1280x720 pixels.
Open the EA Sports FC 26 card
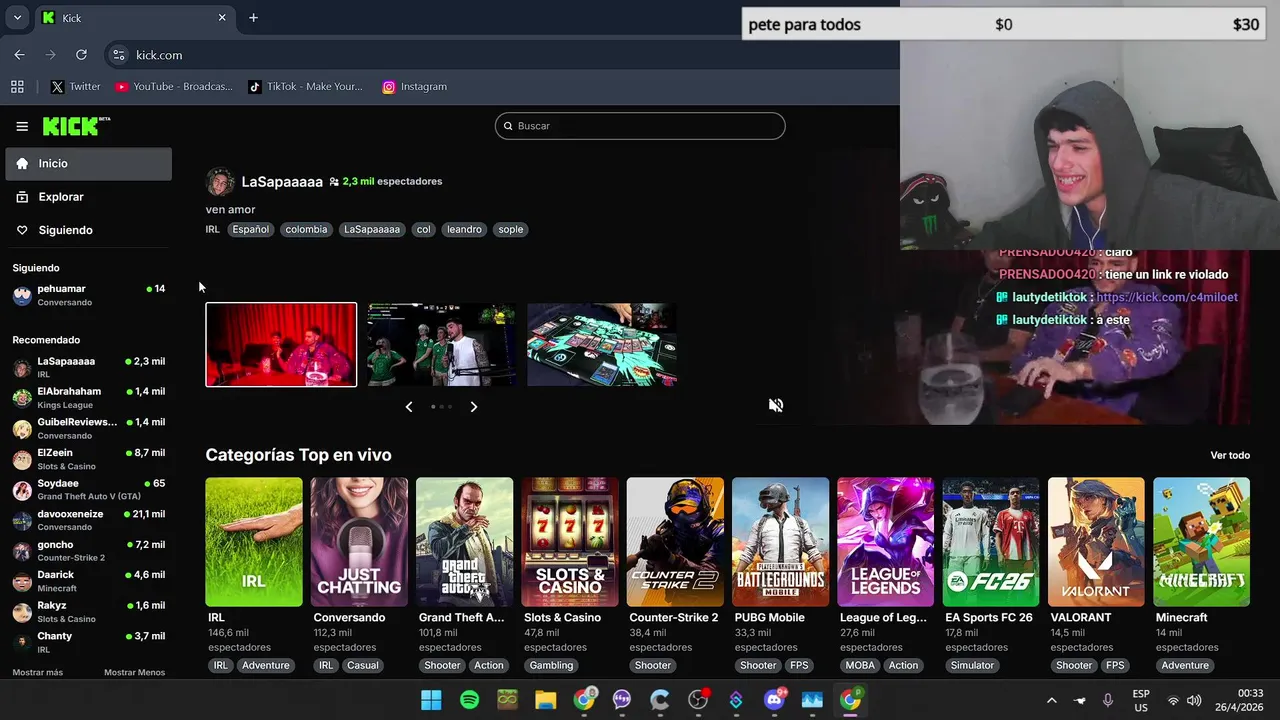coord(991,542)
